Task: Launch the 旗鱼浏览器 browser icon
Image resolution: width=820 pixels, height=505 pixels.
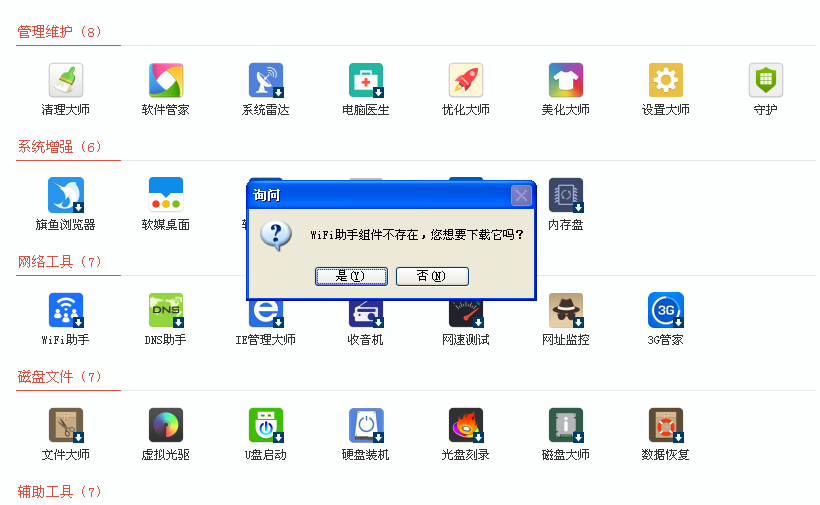Action: click(x=66, y=195)
